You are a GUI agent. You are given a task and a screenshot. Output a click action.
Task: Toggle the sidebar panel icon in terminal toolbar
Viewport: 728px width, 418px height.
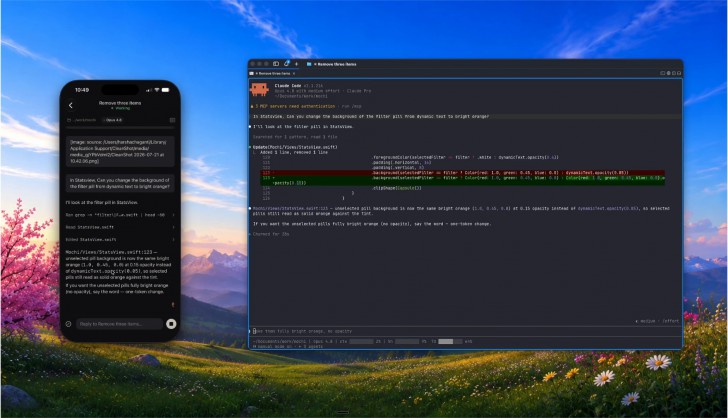276,64
